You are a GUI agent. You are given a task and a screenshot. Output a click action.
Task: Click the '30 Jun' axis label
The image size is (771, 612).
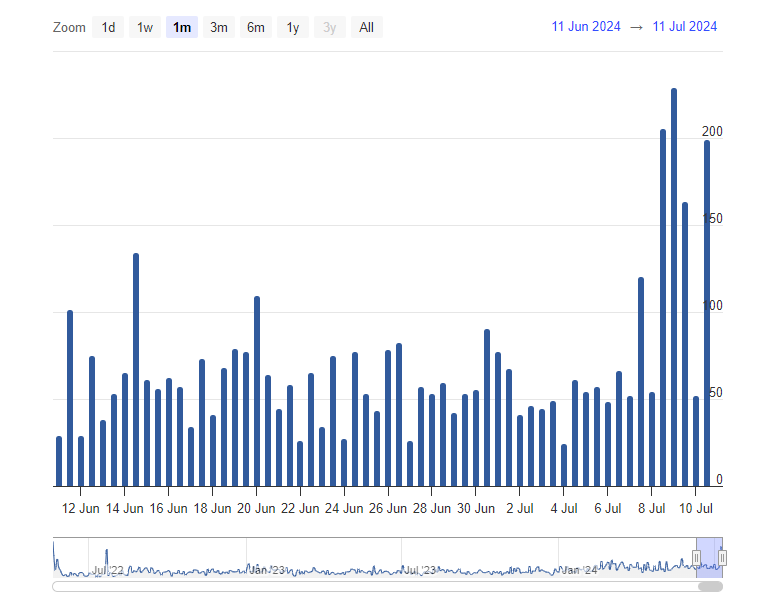(x=475, y=508)
